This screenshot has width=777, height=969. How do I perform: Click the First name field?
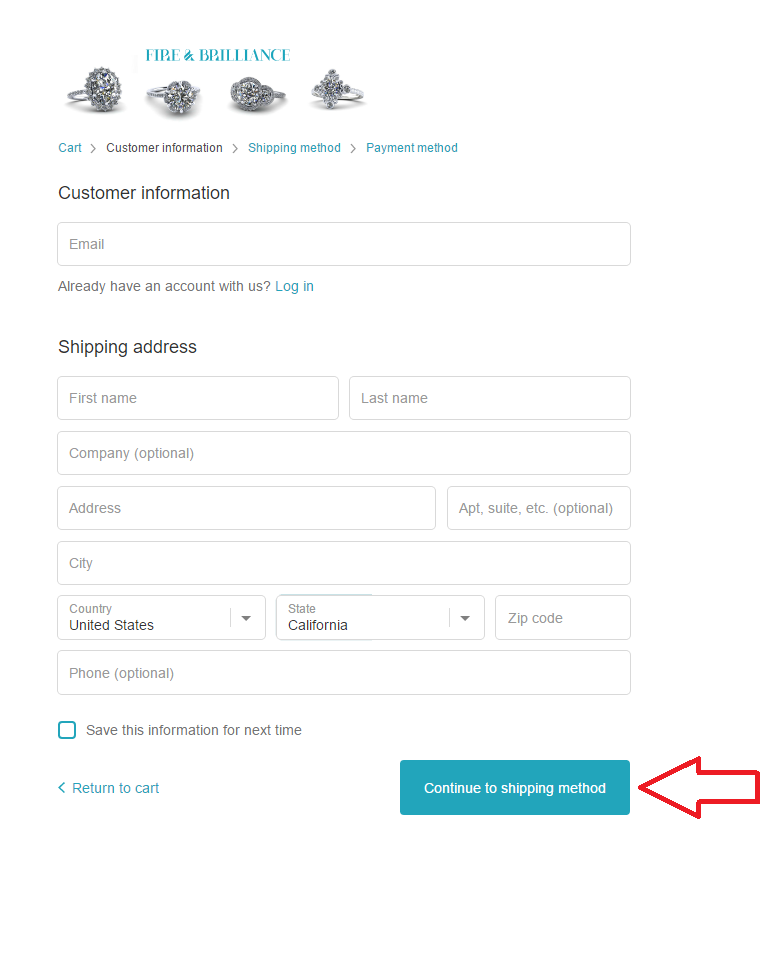[198, 398]
